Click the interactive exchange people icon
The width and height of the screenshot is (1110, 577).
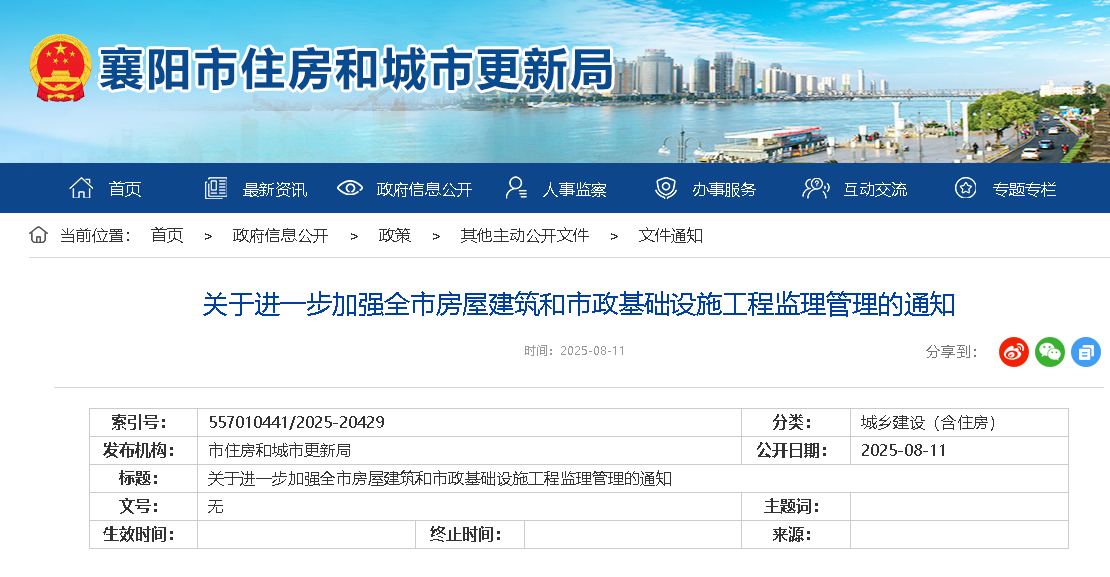(816, 188)
